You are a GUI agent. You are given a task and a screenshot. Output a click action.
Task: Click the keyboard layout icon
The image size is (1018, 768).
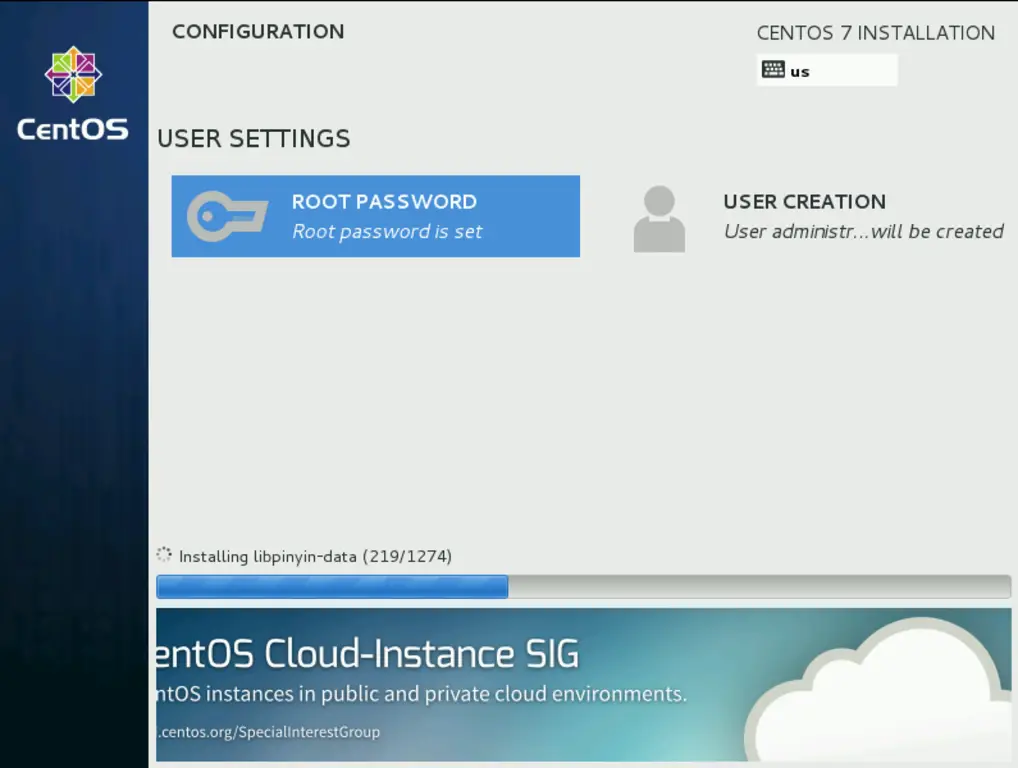coord(773,69)
